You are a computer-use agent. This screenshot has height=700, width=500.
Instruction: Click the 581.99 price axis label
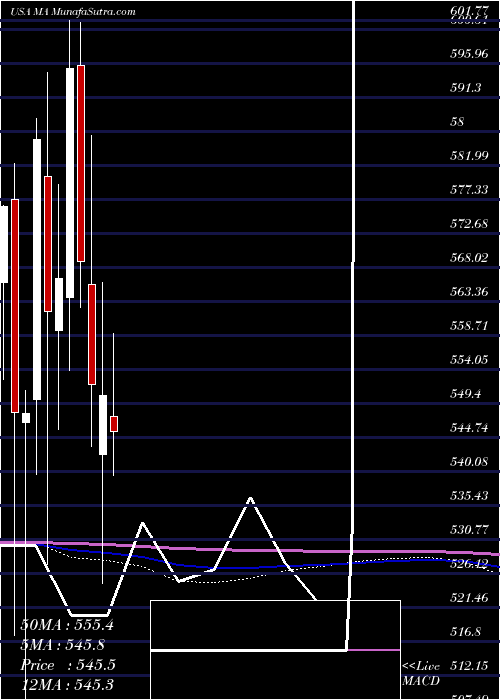click(x=468, y=155)
